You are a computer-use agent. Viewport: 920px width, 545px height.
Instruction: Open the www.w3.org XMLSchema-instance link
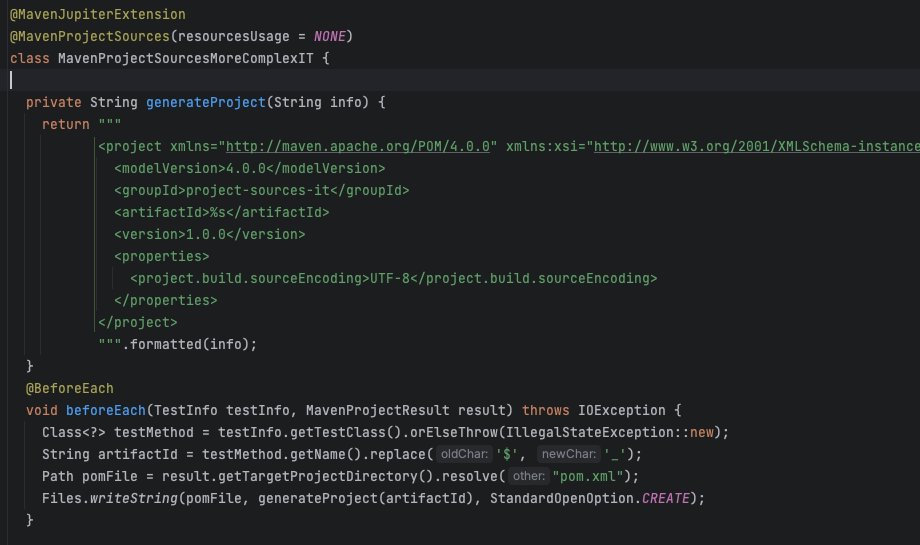pos(756,146)
